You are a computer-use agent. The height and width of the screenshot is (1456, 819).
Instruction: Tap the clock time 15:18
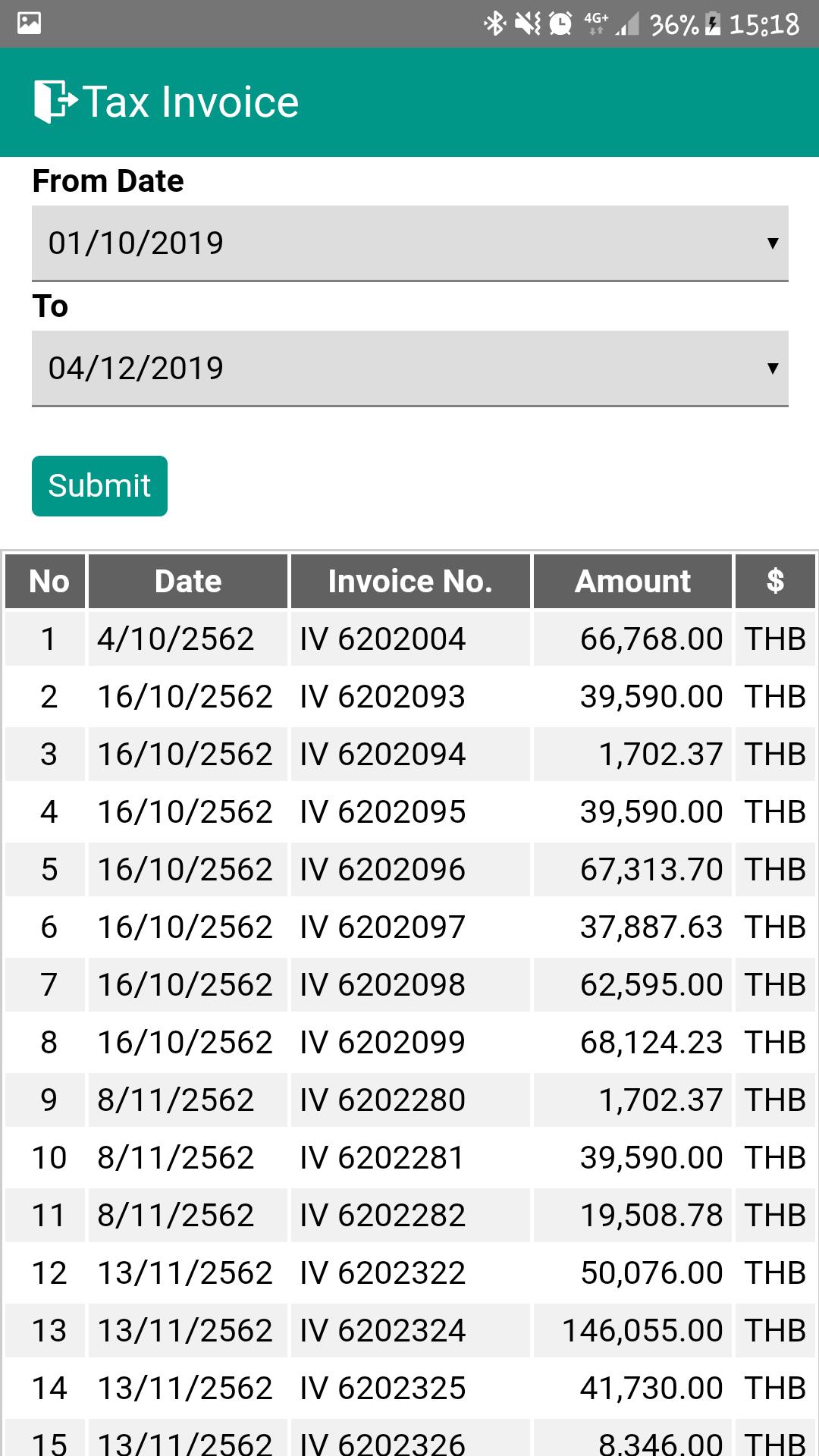click(x=764, y=24)
